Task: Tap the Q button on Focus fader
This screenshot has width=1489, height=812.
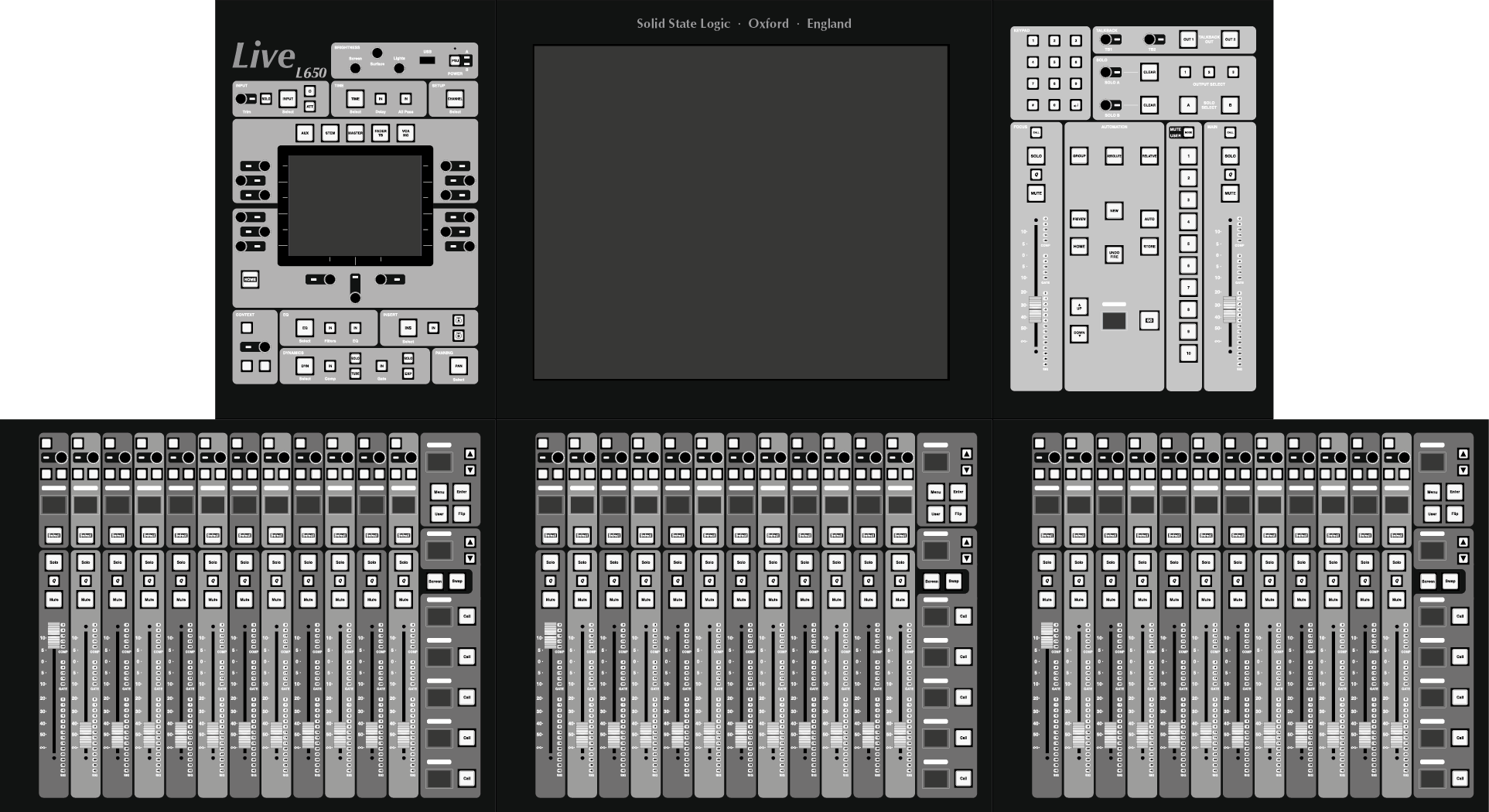Action: [1036, 175]
